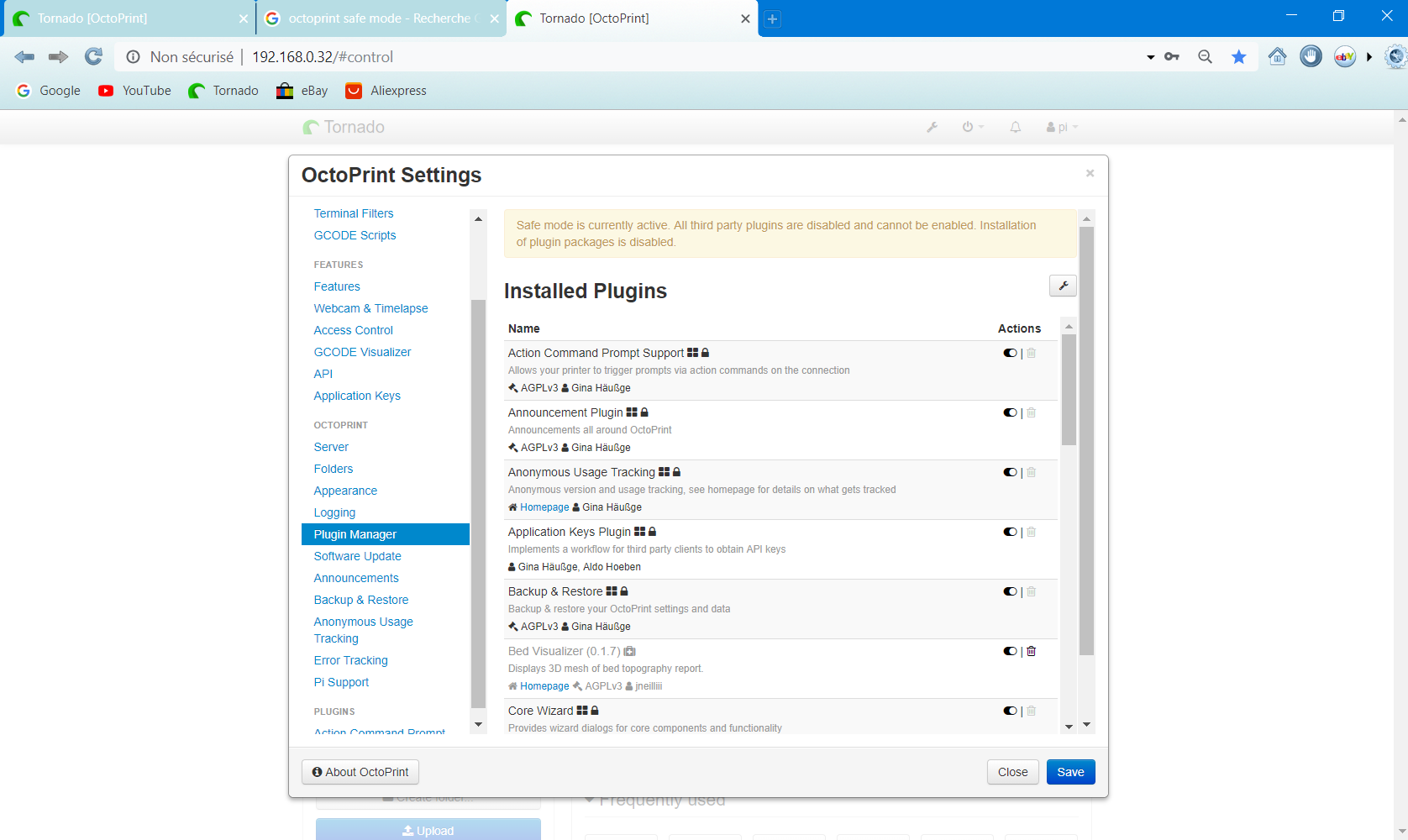
Task: Open About OctoPrint dialog
Action: (x=360, y=772)
